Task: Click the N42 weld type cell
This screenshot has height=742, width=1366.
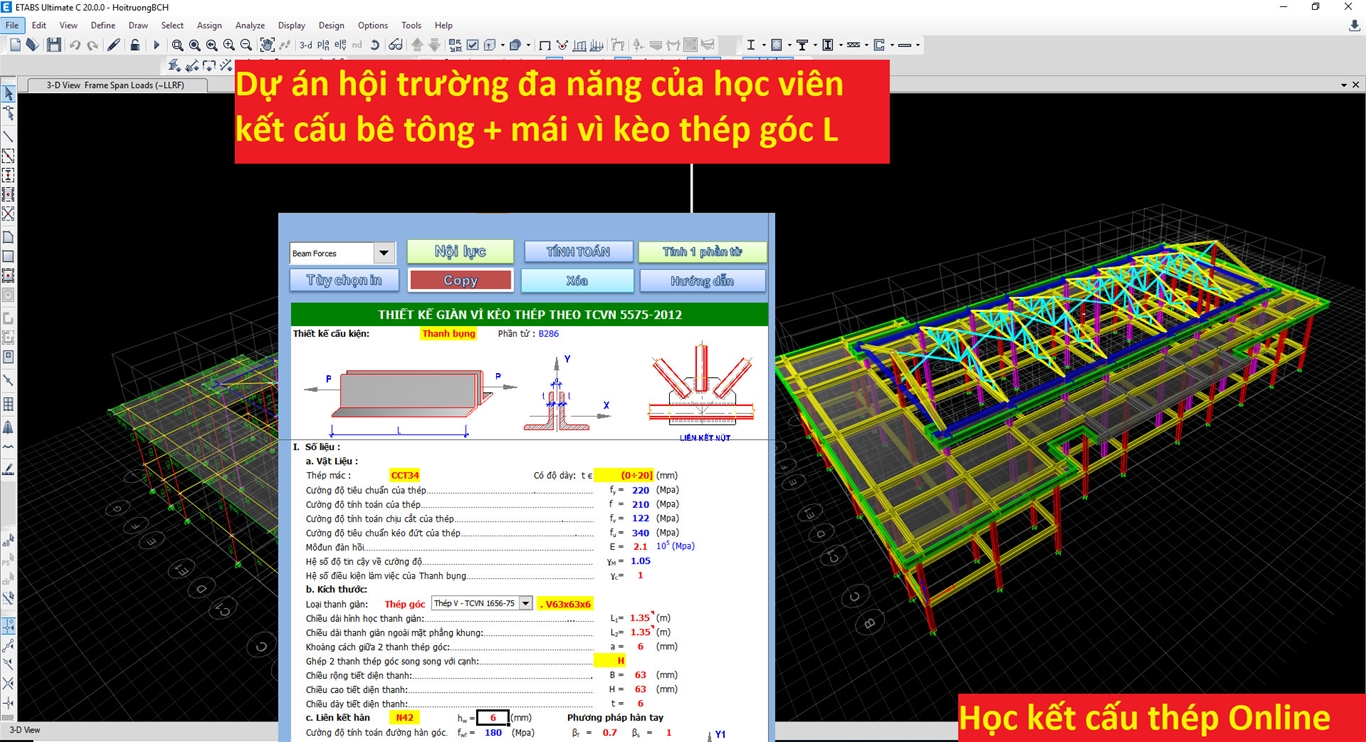Action: (x=404, y=717)
